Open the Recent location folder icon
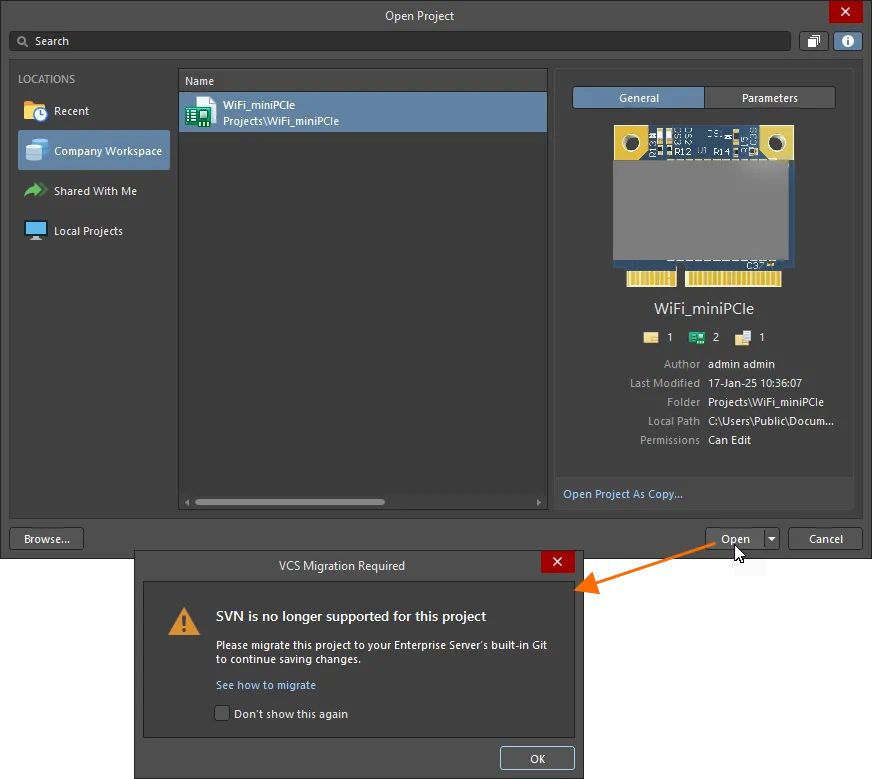The width and height of the screenshot is (872, 779). (x=35, y=111)
